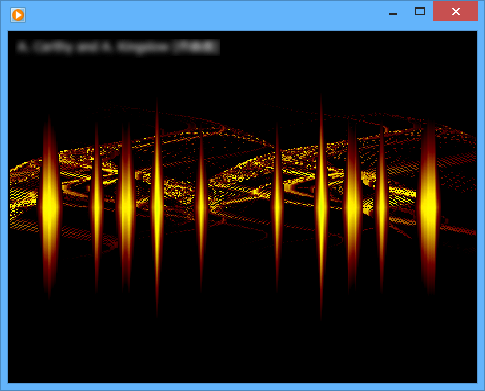Maximize the visualization window
Image resolution: width=485 pixels, height=391 pixels.
coord(420,12)
